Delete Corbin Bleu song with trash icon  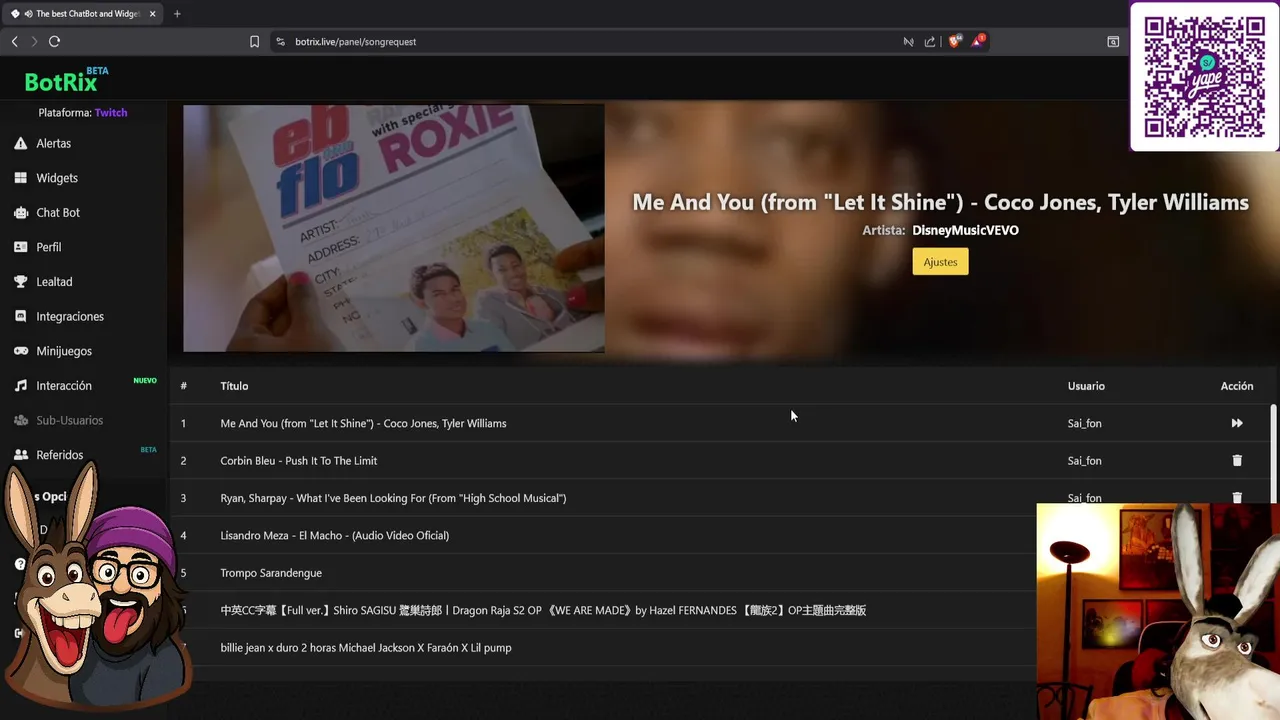(1237, 461)
